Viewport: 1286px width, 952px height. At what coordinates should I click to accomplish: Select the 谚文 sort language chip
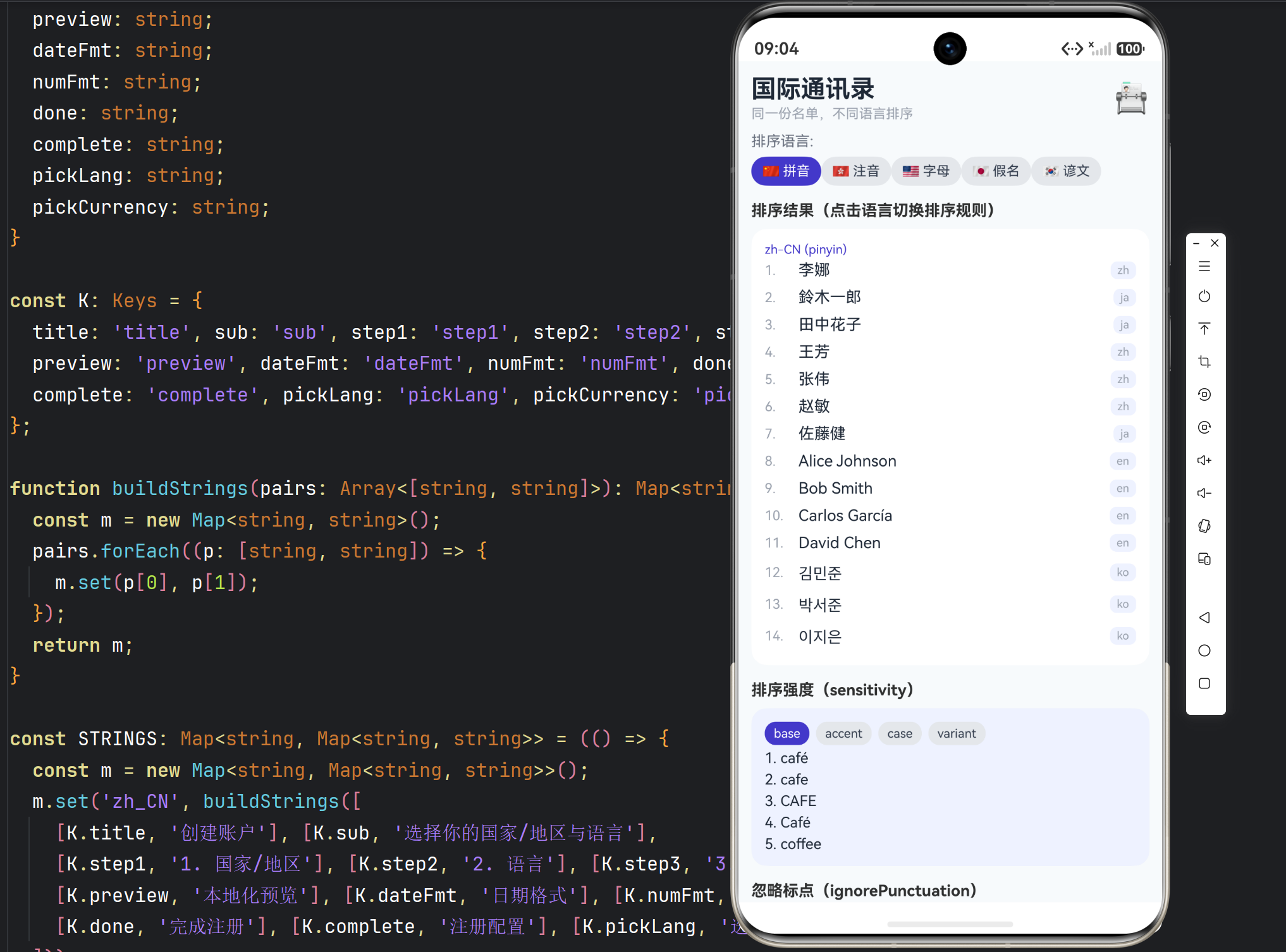1066,171
